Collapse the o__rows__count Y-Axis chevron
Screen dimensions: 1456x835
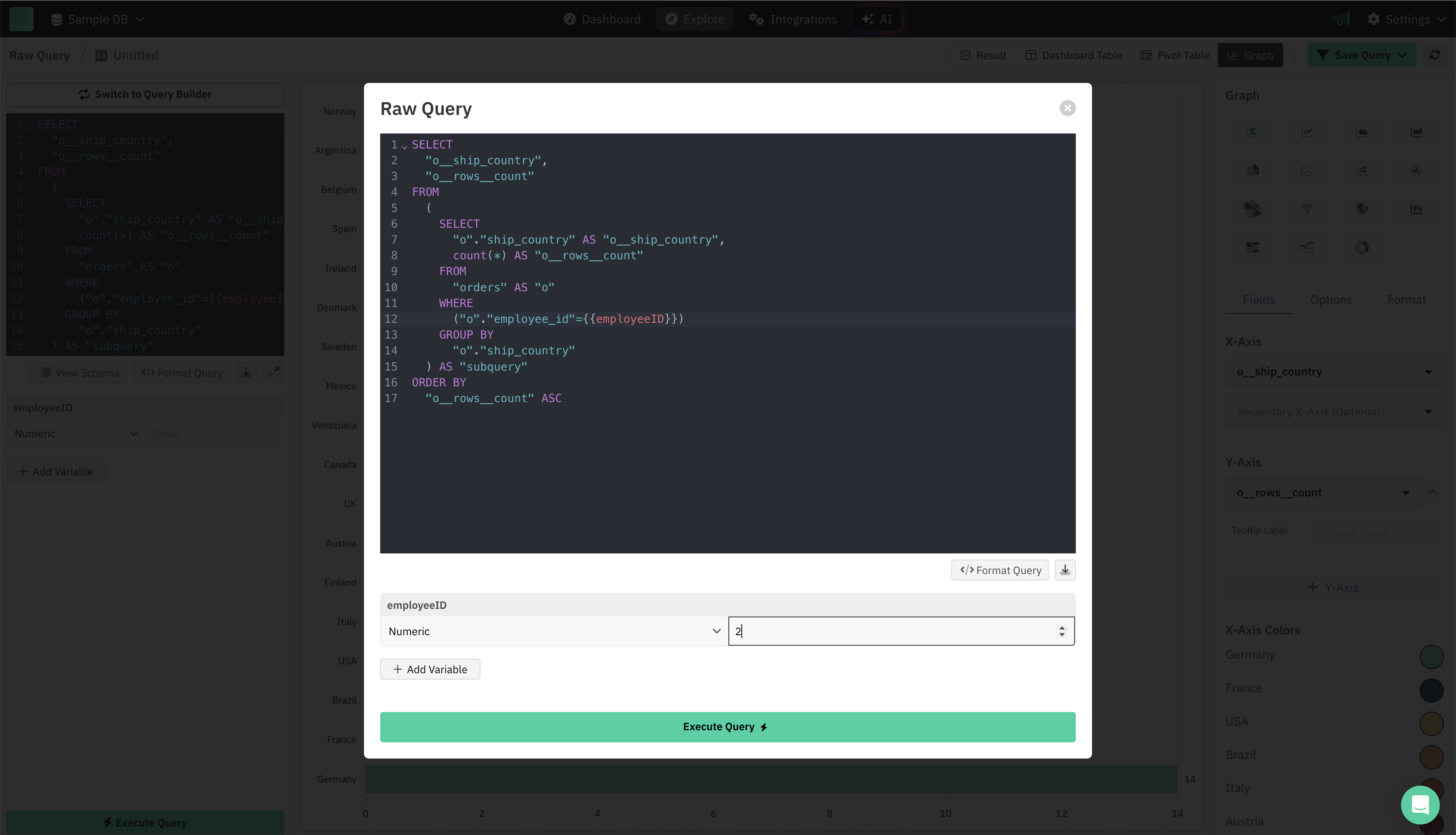1433,492
